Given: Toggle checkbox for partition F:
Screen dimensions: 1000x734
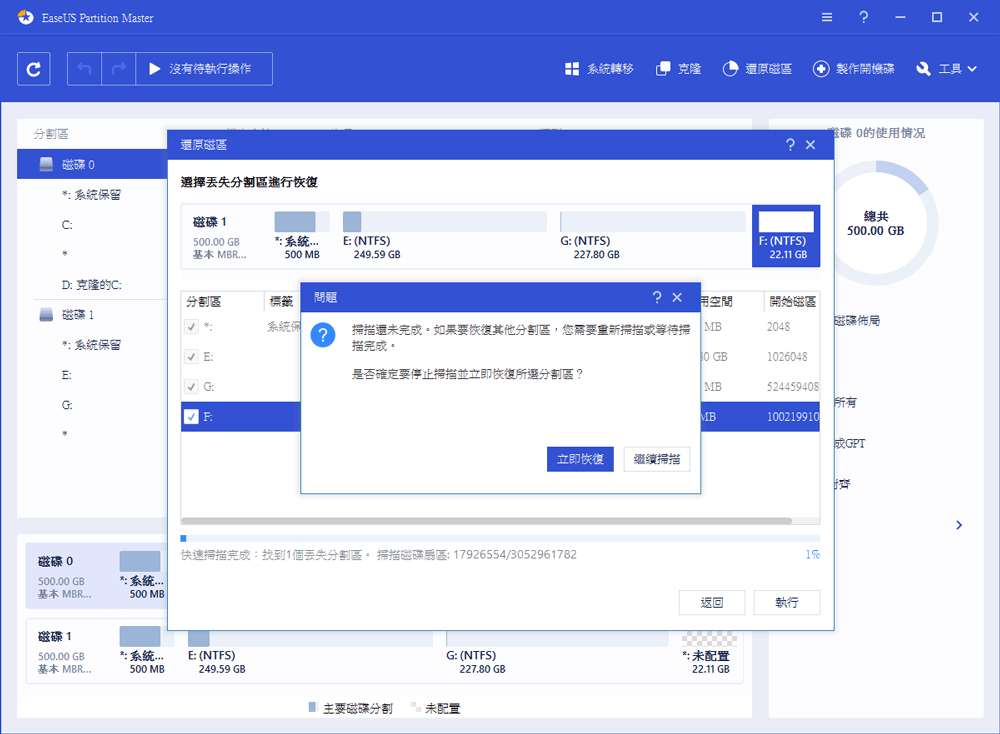Looking at the screenshot, I should (191, 417).
